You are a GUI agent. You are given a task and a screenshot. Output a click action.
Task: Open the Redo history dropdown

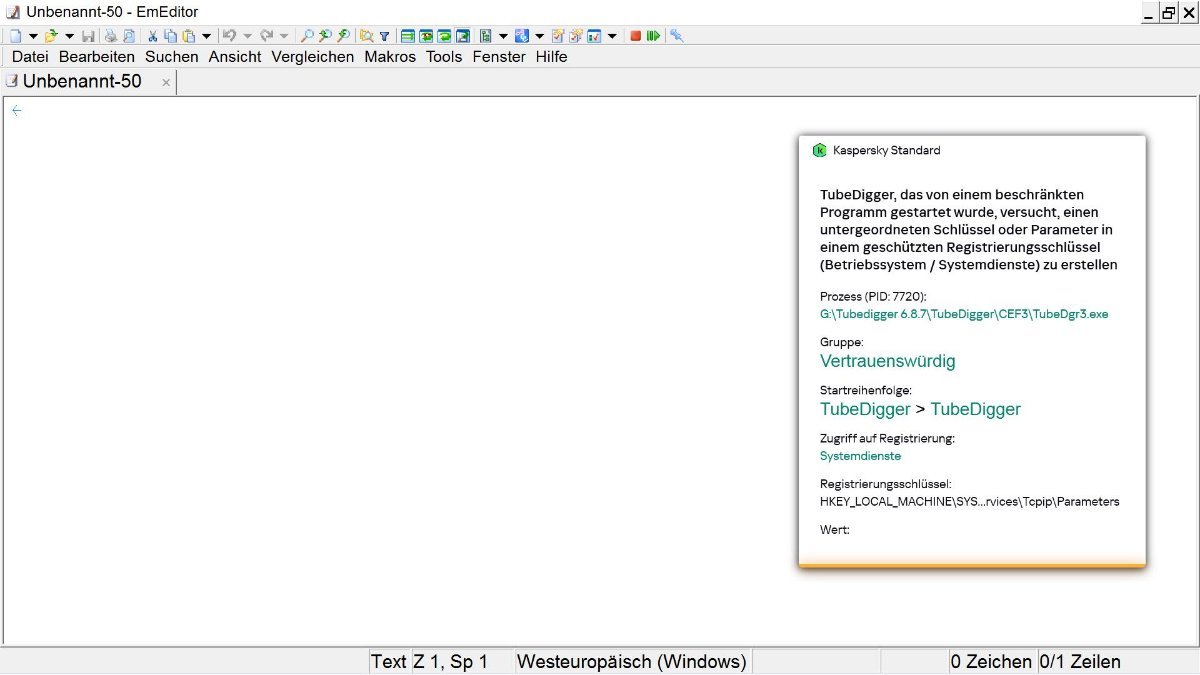tap(283, 36)
